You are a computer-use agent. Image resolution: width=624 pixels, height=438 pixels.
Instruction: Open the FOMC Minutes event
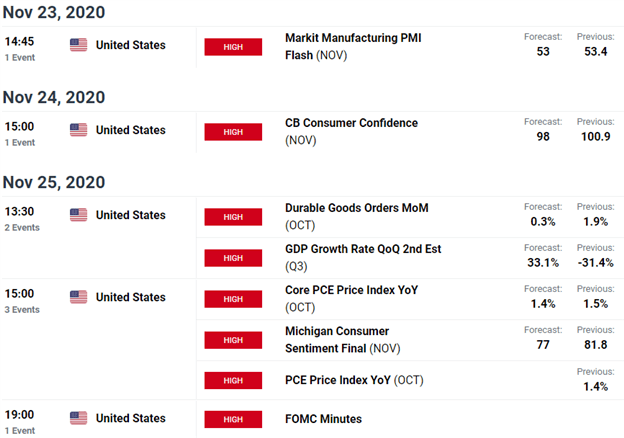coord(324,419)
